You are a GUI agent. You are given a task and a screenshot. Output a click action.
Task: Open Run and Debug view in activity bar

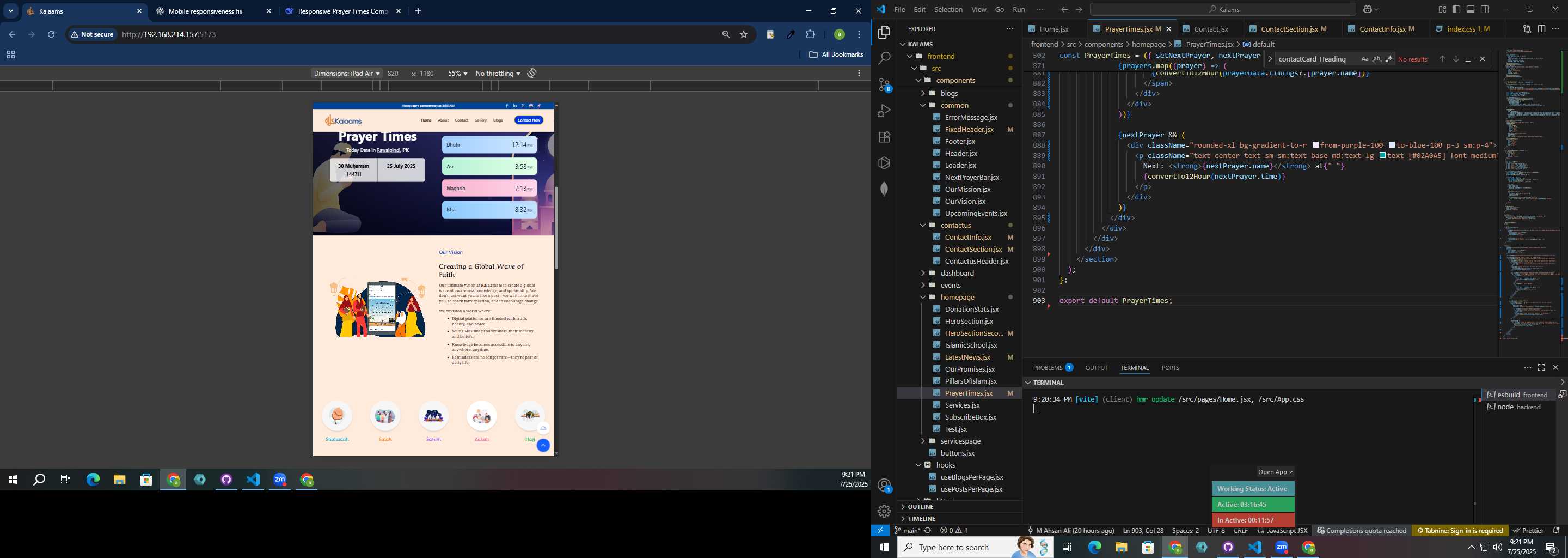click(884, 111)
